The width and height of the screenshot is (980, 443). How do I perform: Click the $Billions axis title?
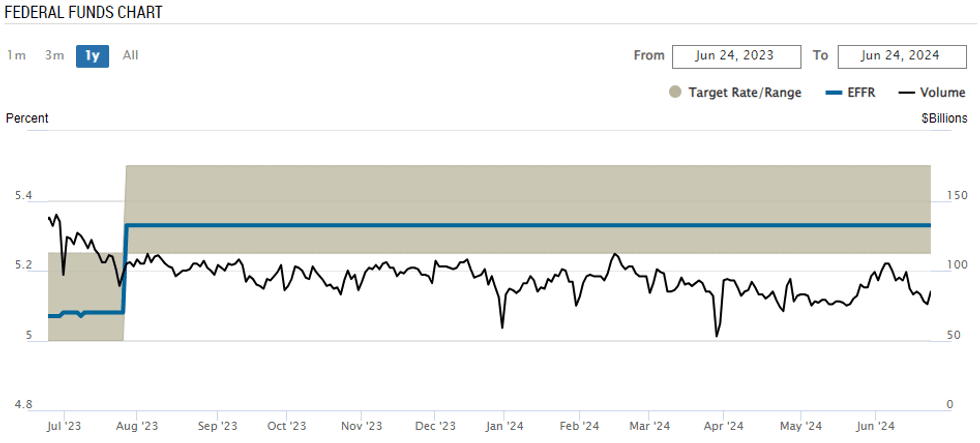tap(944, 118)
